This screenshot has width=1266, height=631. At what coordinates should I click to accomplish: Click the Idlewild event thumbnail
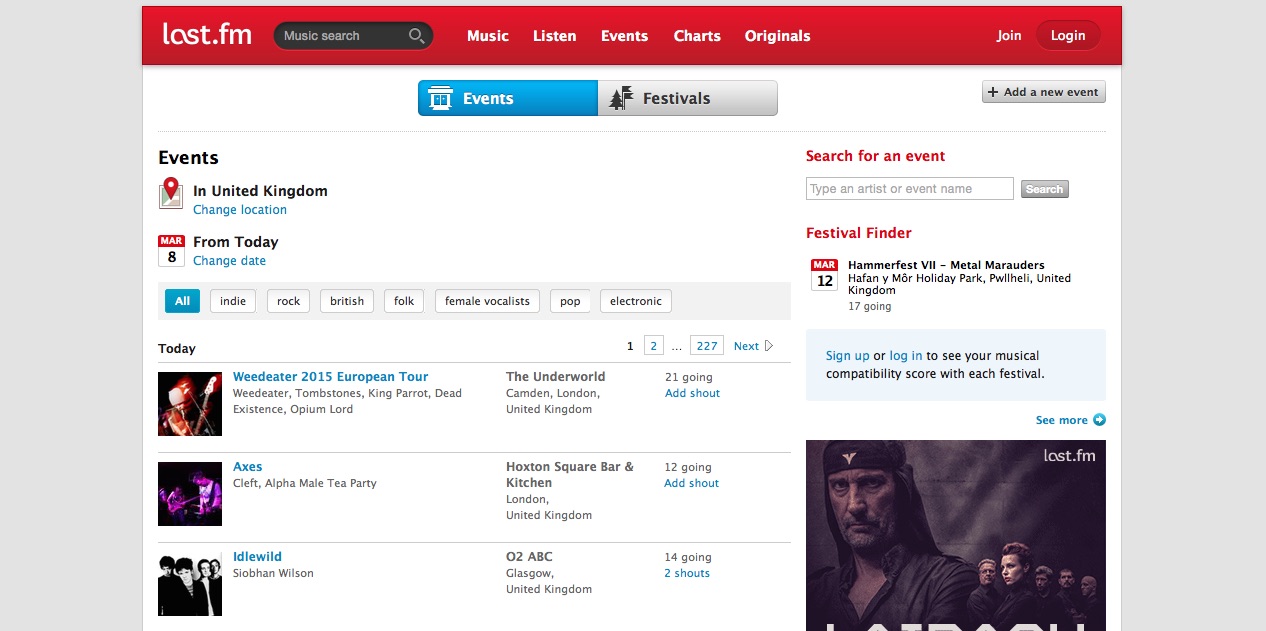tap(190, 584)
